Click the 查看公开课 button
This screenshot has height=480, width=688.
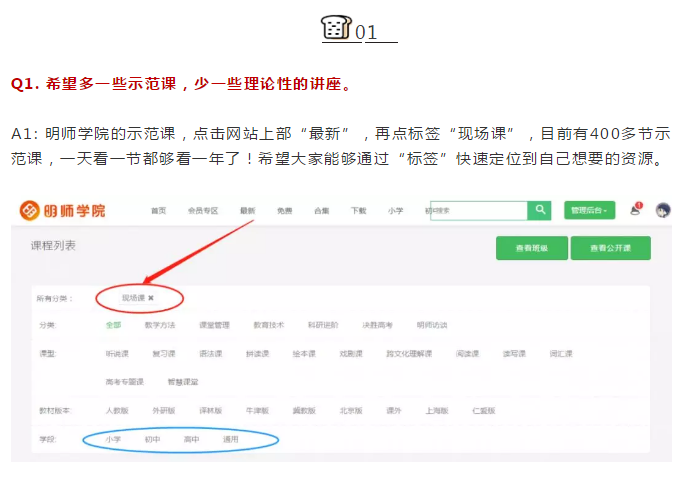[x=612, y=248]
